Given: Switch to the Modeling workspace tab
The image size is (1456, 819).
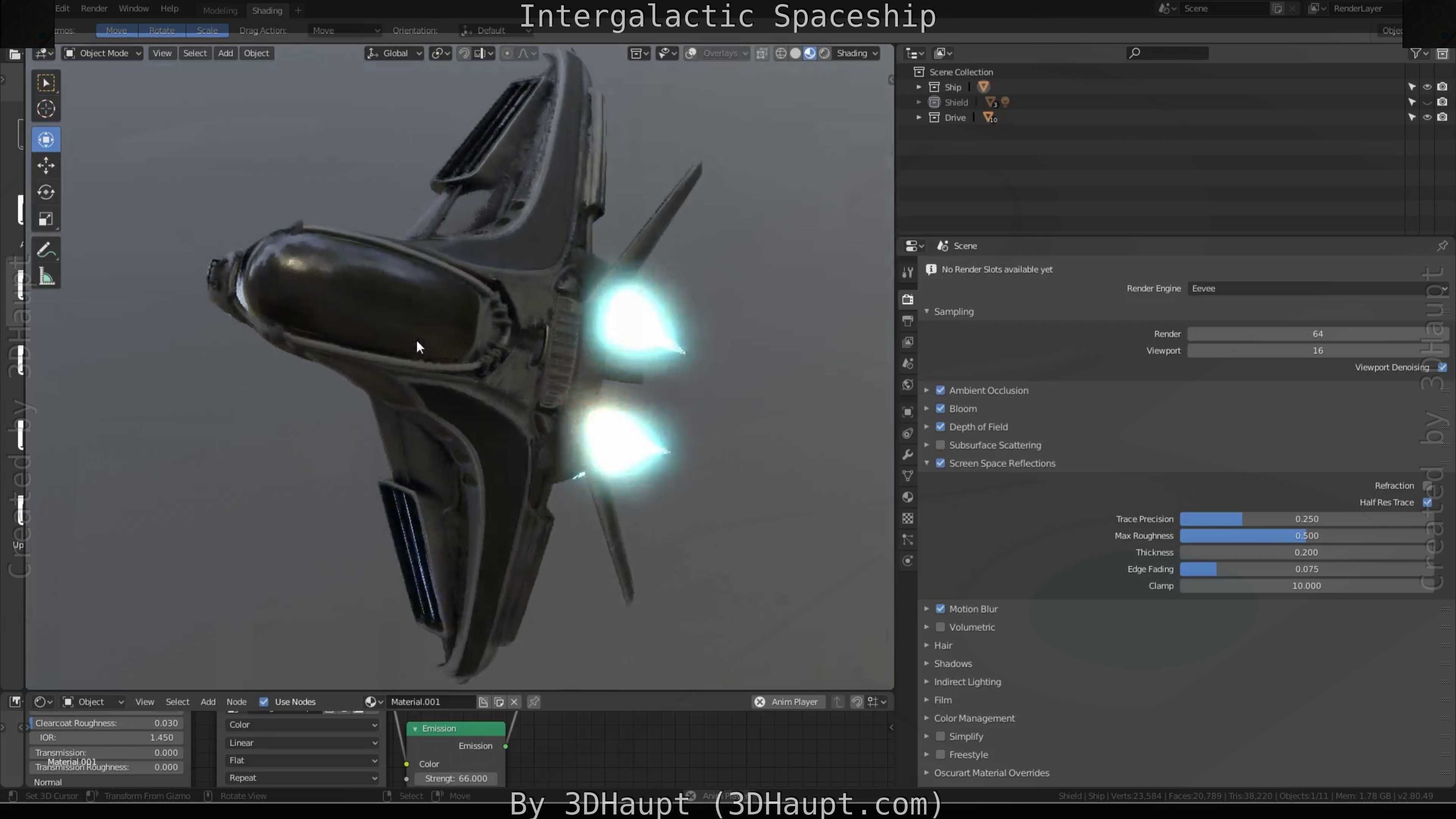Looking at the screenshot, I should pyautogui.click(x=220, y=10).
